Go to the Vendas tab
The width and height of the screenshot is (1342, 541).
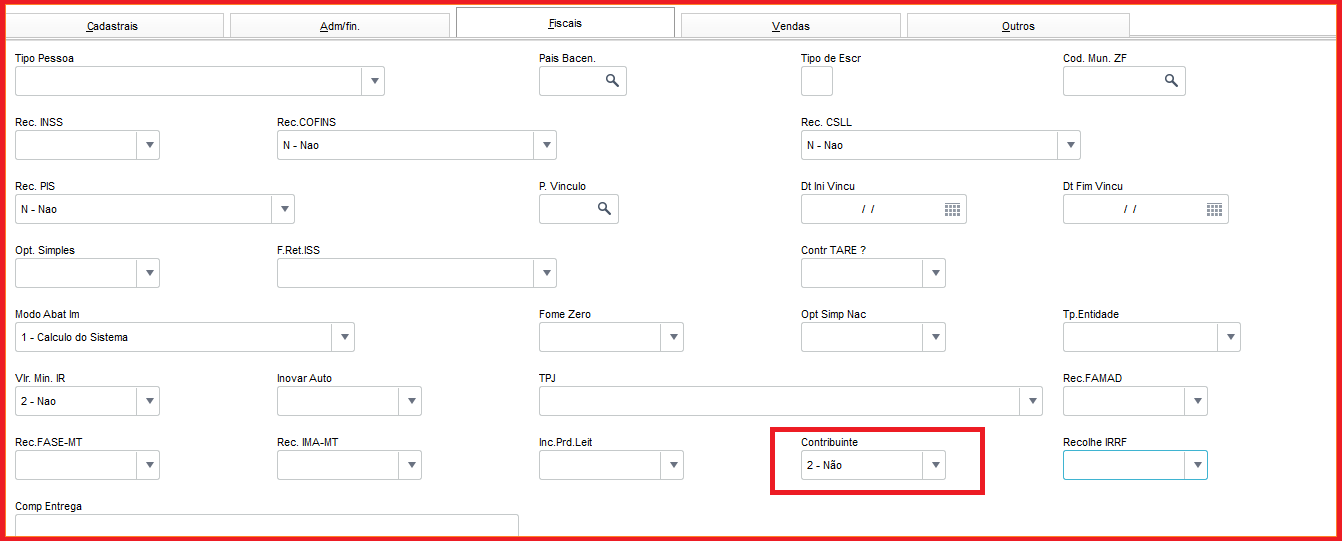[790, 26]
